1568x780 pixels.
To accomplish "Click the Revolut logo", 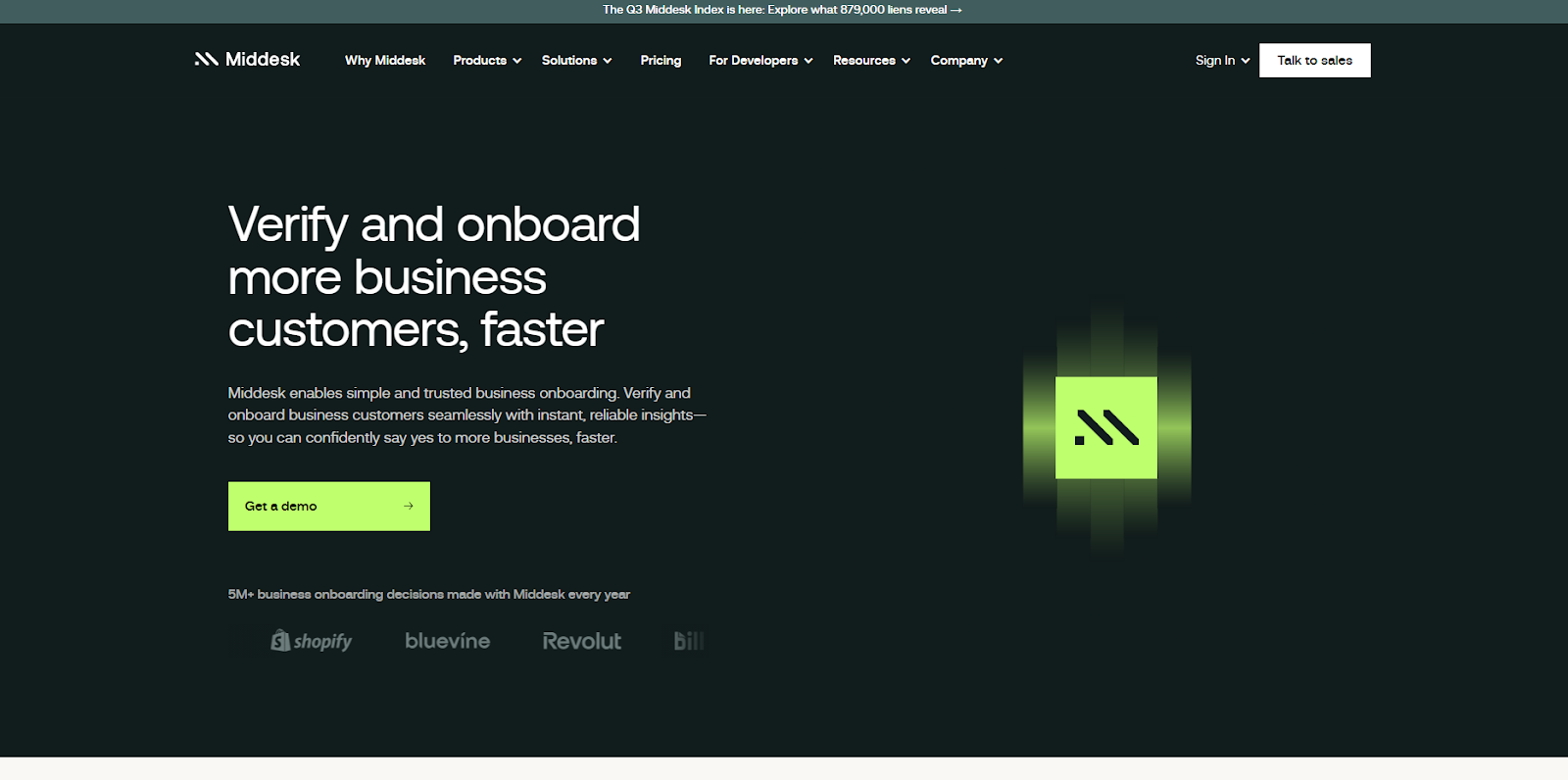I will (582, 641).
